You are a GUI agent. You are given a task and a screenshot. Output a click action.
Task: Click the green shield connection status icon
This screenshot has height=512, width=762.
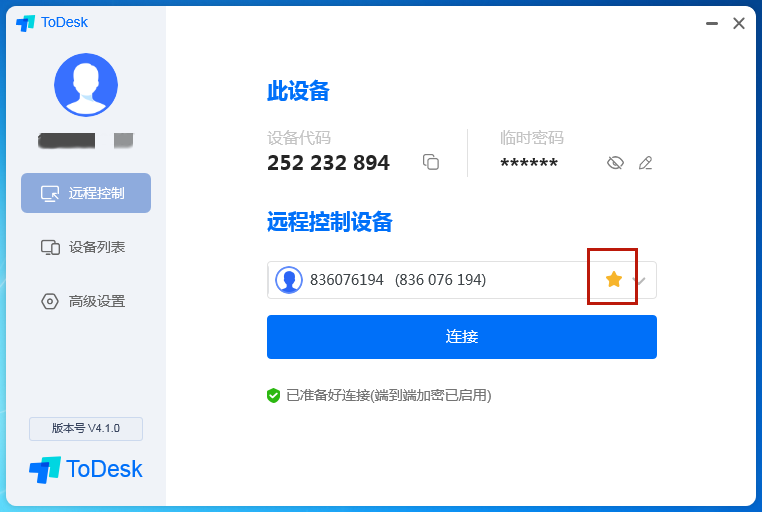click(274, 395)
